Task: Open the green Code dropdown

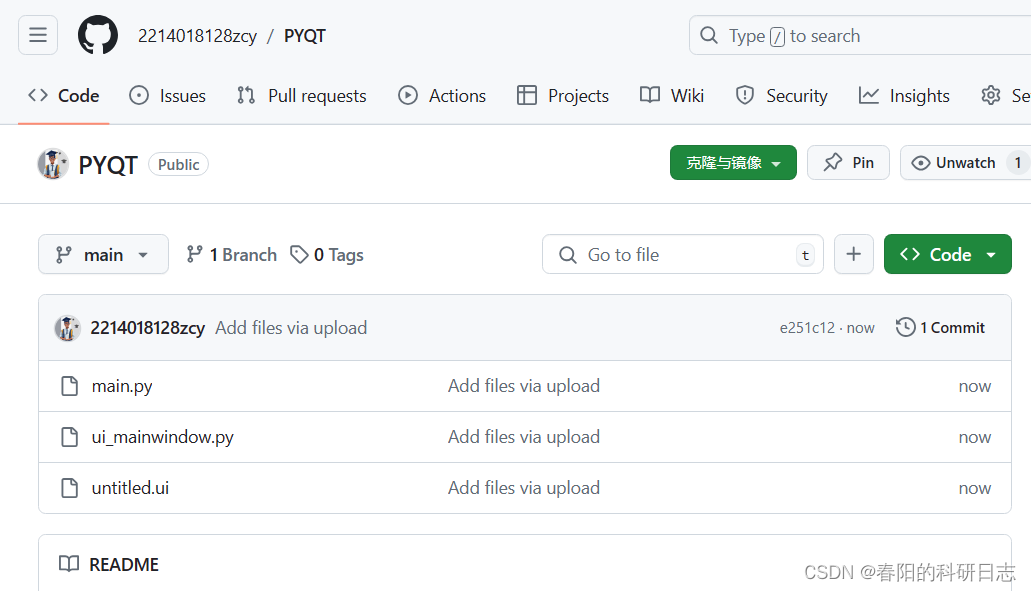Action: point(947,254)
